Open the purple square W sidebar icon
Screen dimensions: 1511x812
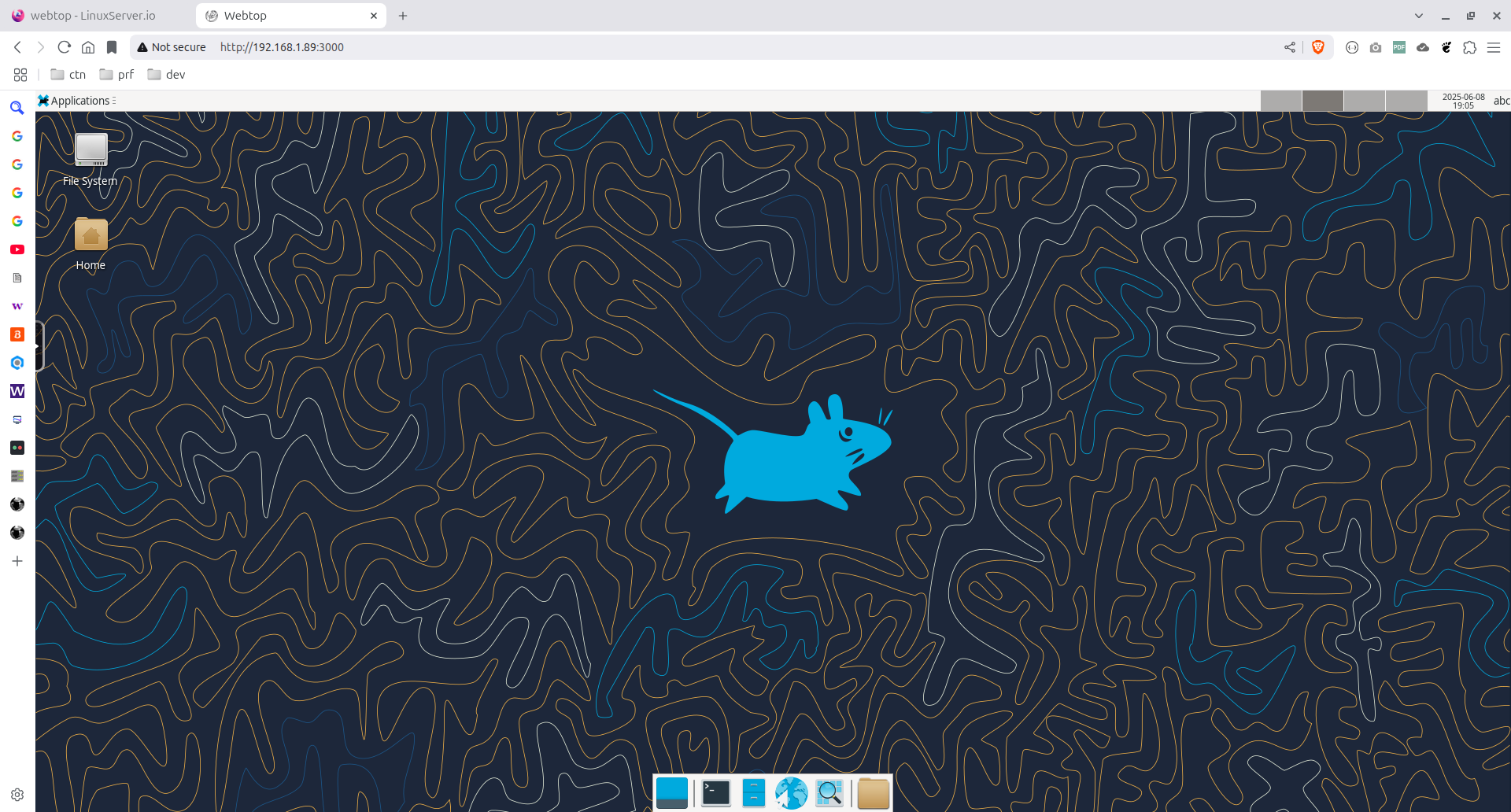17,391
